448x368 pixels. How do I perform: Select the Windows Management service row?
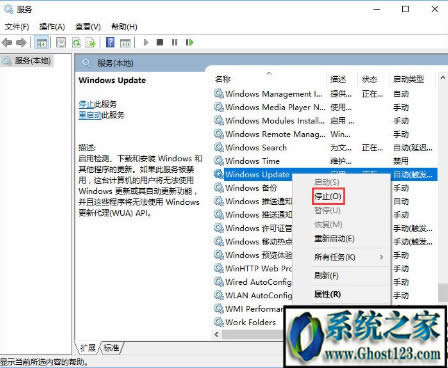point(325,94)
